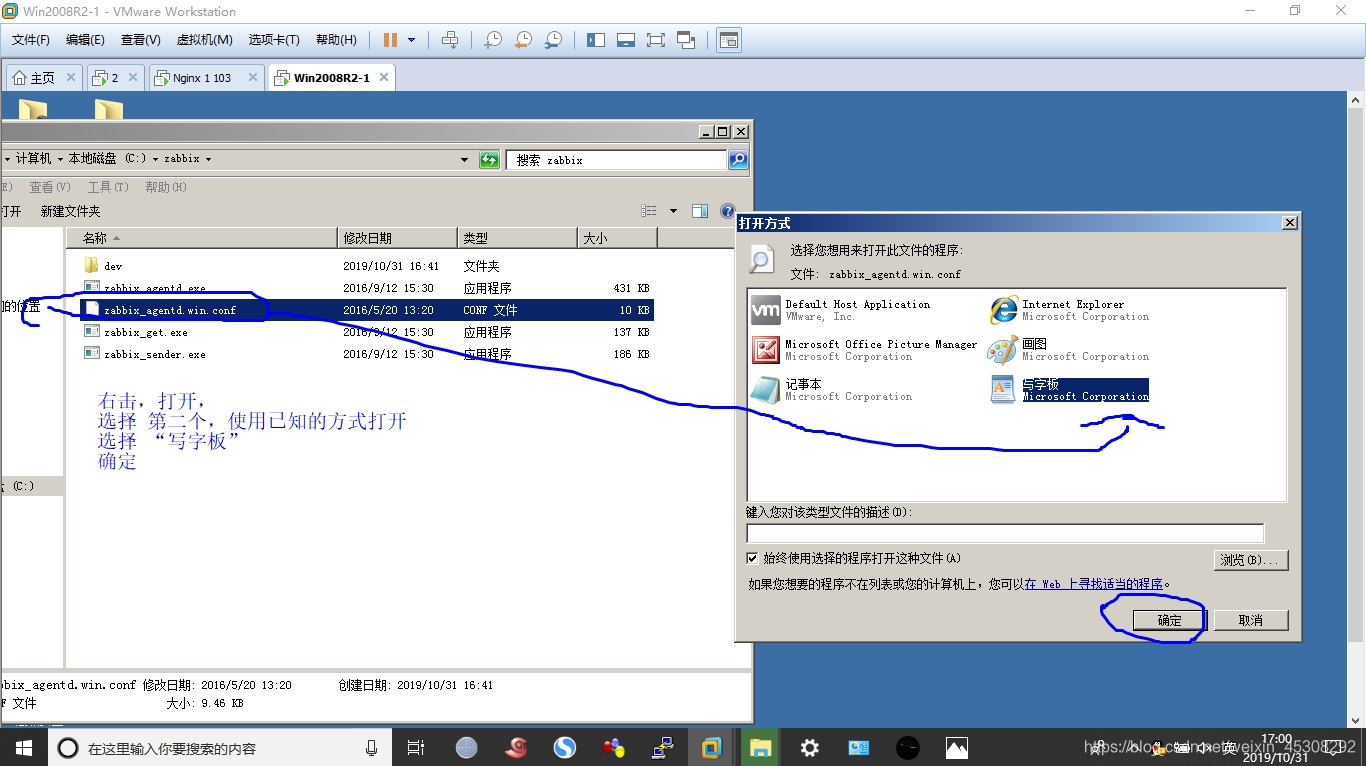
Task: Toggle the thumbnail bar view icon
Action: click(x=626, y=40)
